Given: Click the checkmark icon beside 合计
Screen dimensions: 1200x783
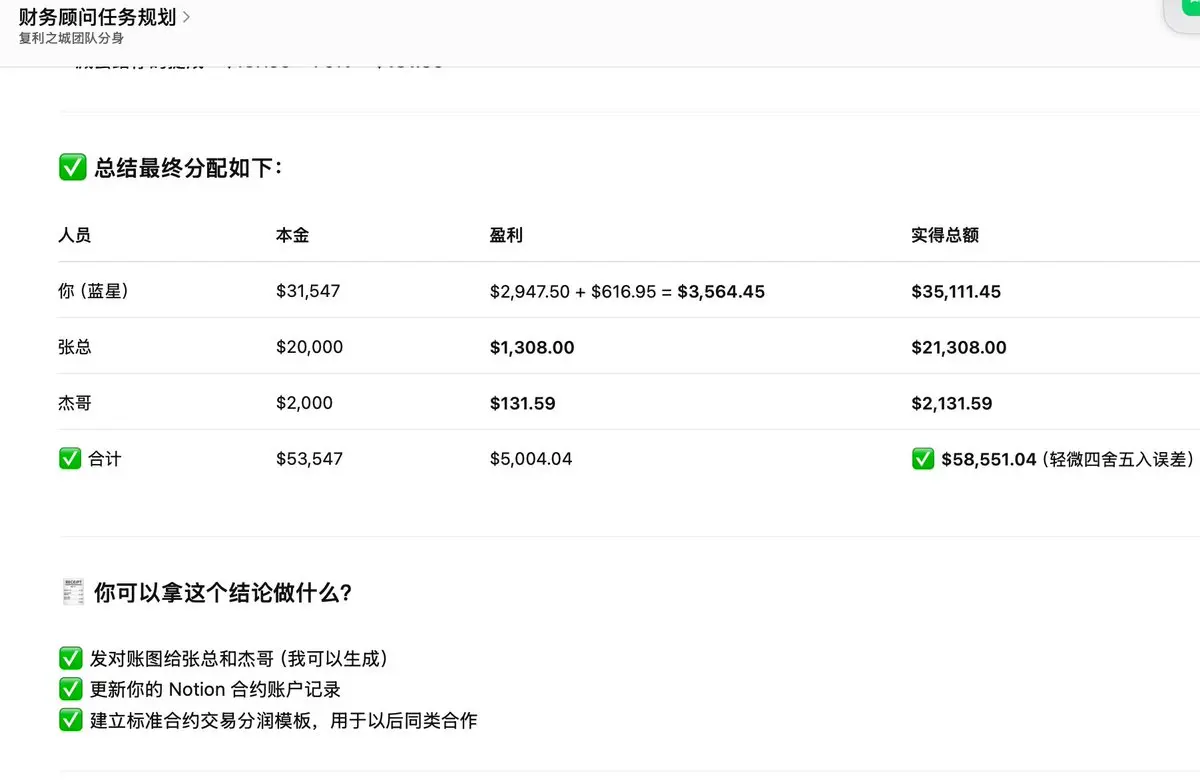Looking at the screenshot, I should click(70, 459).
